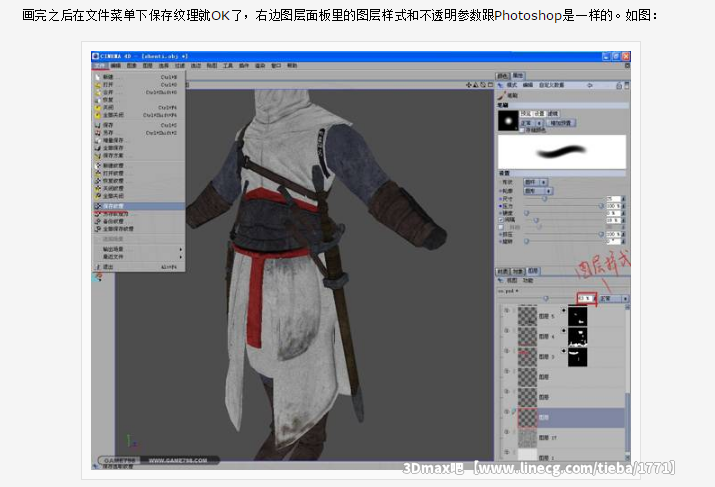Choose Close All with Ctrl+Shift+F4 shortcut

(139, 115)
